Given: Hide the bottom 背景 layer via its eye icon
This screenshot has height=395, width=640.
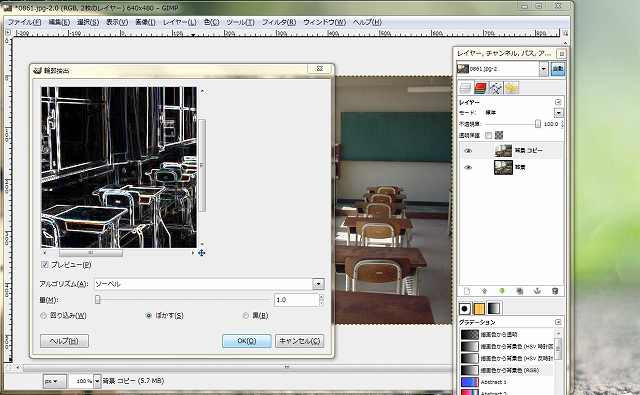Looking at the screenshot, I should tap(468, 167).
